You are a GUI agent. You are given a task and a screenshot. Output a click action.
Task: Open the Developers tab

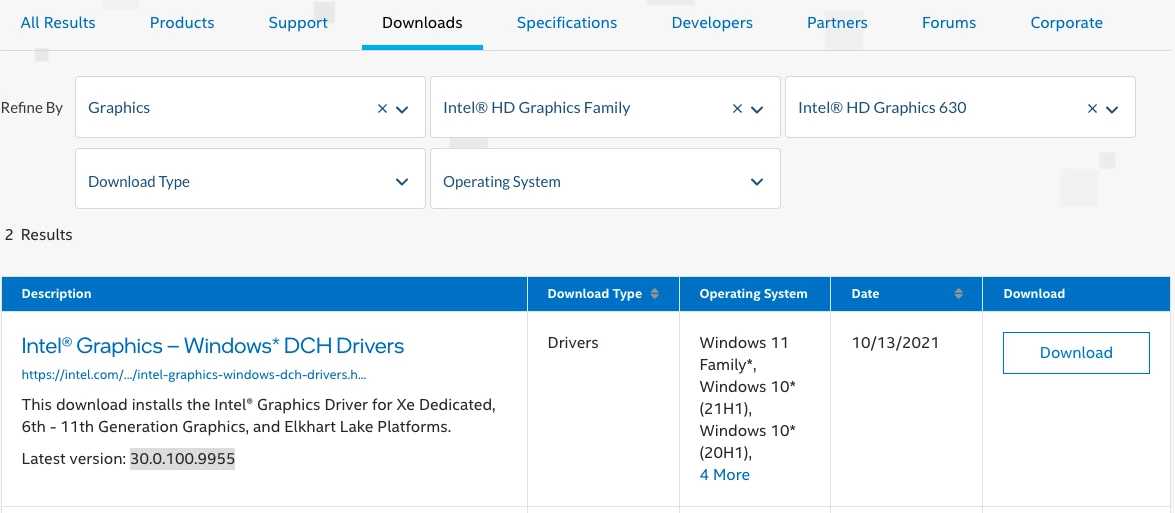(712, 22)
